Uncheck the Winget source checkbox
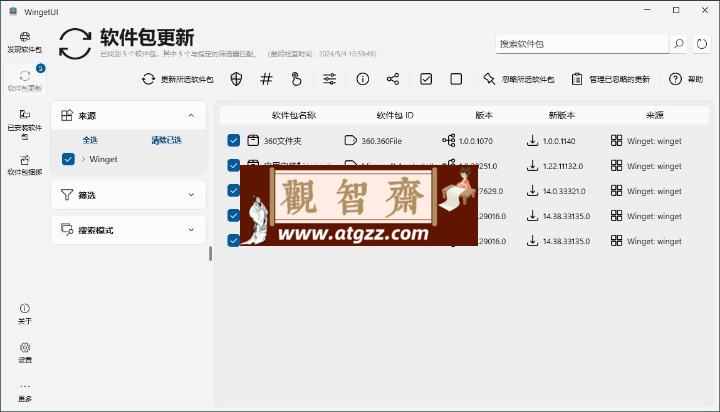The width and height of the screenshot is (720, 412). click(68, 159)
